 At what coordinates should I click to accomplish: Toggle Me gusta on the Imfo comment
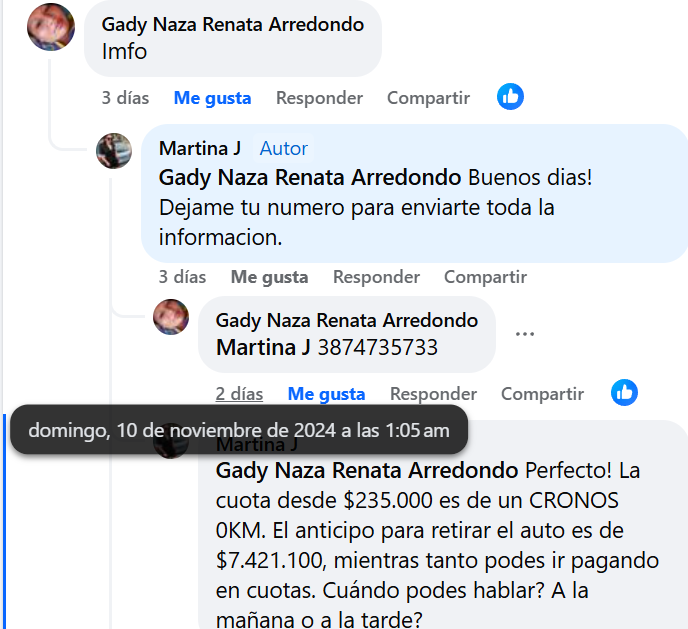coord(212,98)
